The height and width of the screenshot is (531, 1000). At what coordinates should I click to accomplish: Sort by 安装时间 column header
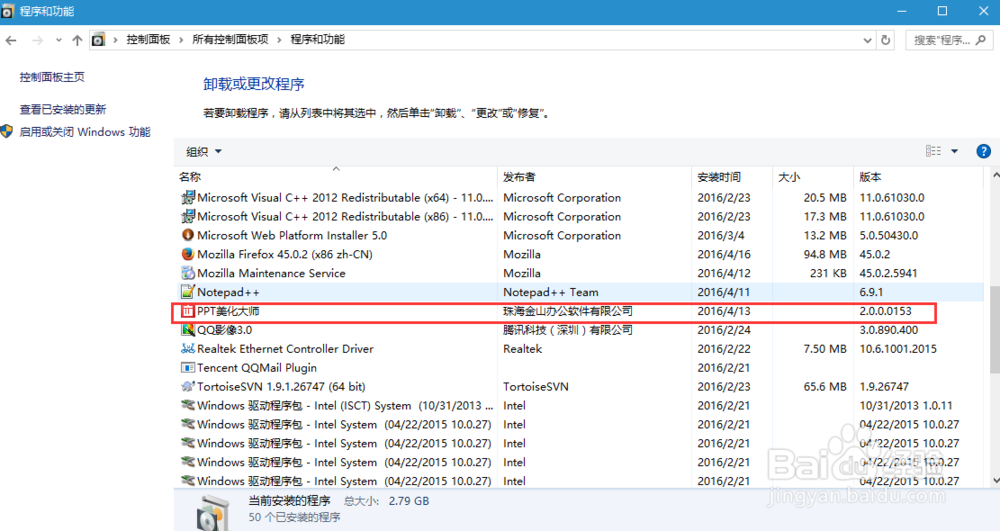coord(732,177)
